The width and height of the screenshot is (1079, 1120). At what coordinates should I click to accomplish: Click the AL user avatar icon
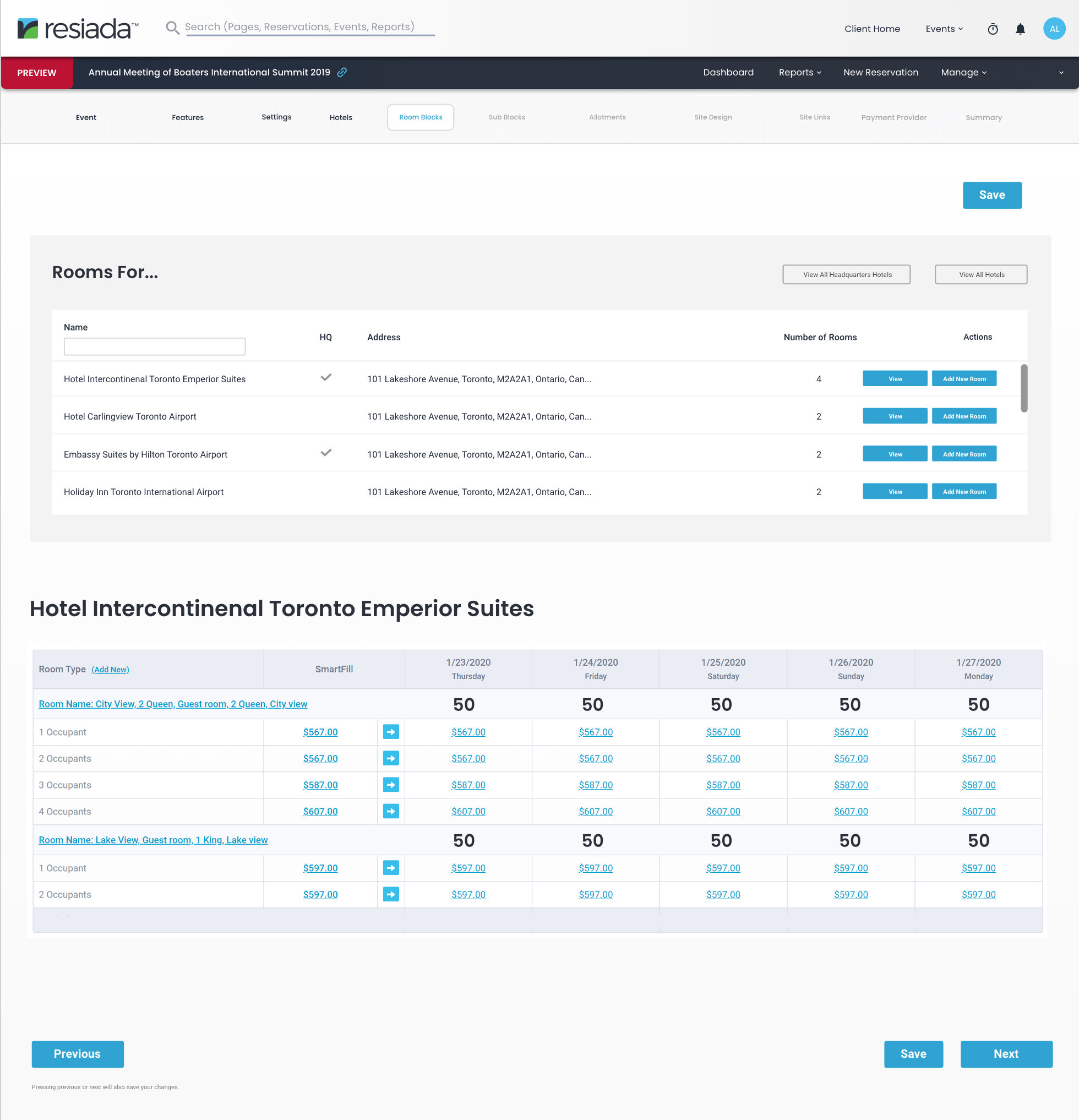(1054, 29)
